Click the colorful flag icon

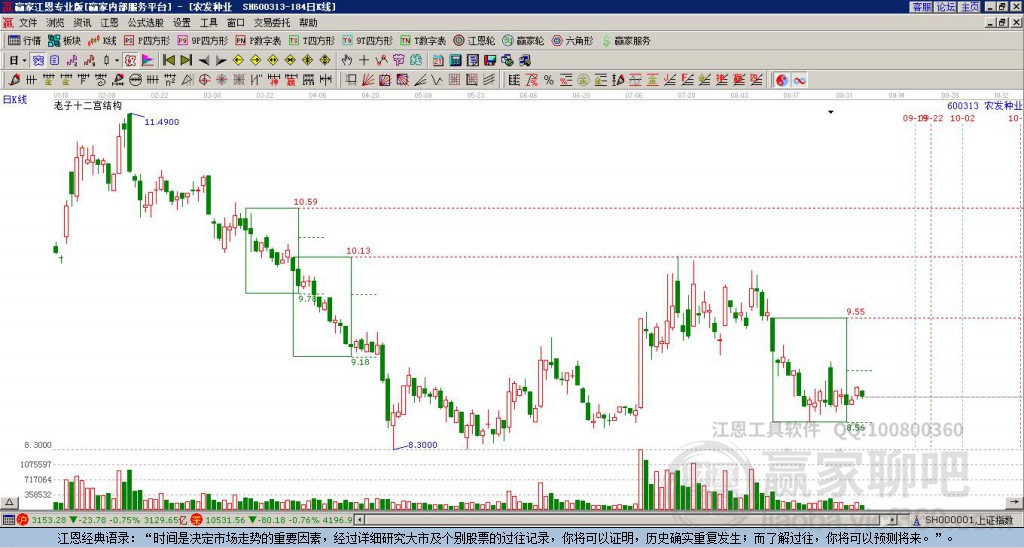(148, 60)
